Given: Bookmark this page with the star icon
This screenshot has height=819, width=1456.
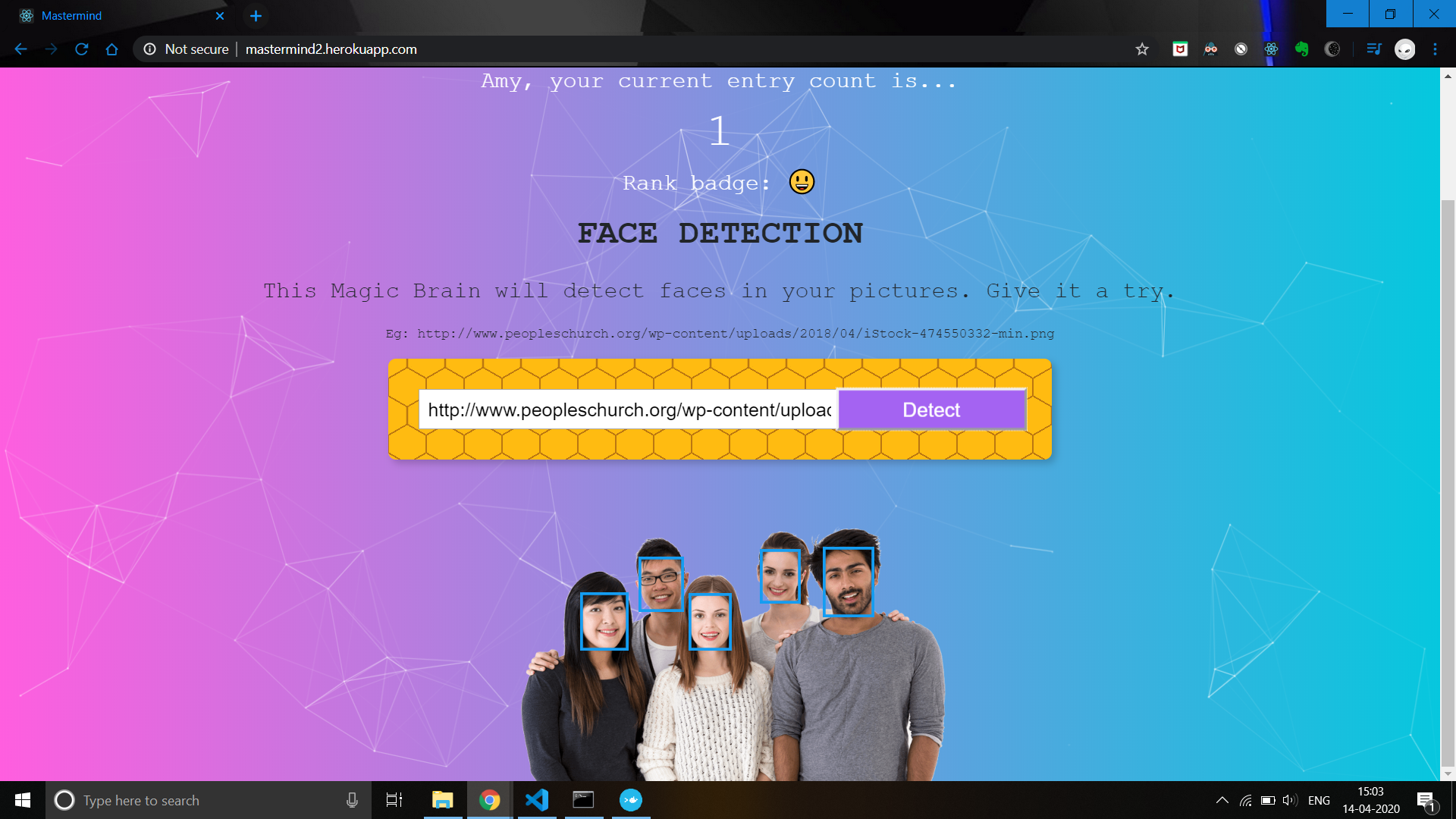Looking at the screenshot, I should pyautogui.click(x=1142, y=49).
